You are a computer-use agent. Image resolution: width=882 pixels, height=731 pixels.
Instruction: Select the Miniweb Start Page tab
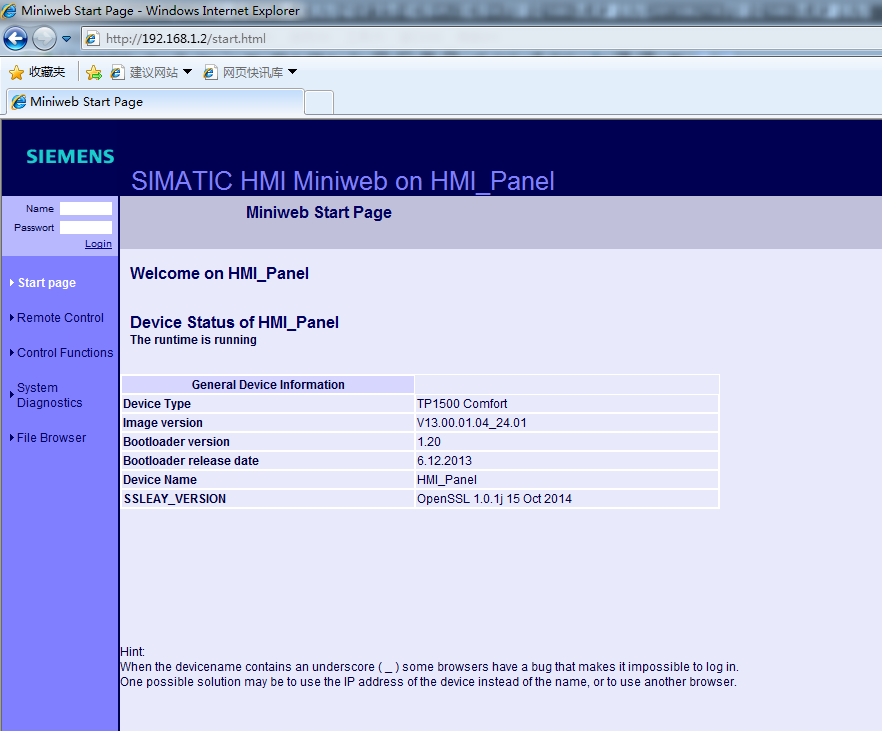pos(155,102)
